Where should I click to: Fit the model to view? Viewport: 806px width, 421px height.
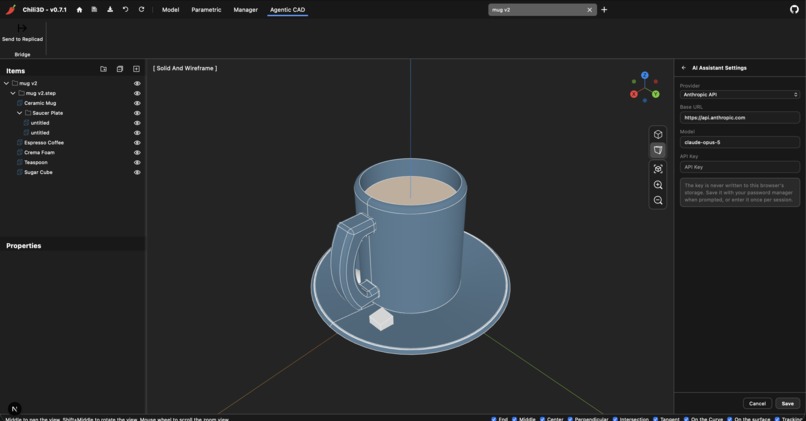pos(658,169)
